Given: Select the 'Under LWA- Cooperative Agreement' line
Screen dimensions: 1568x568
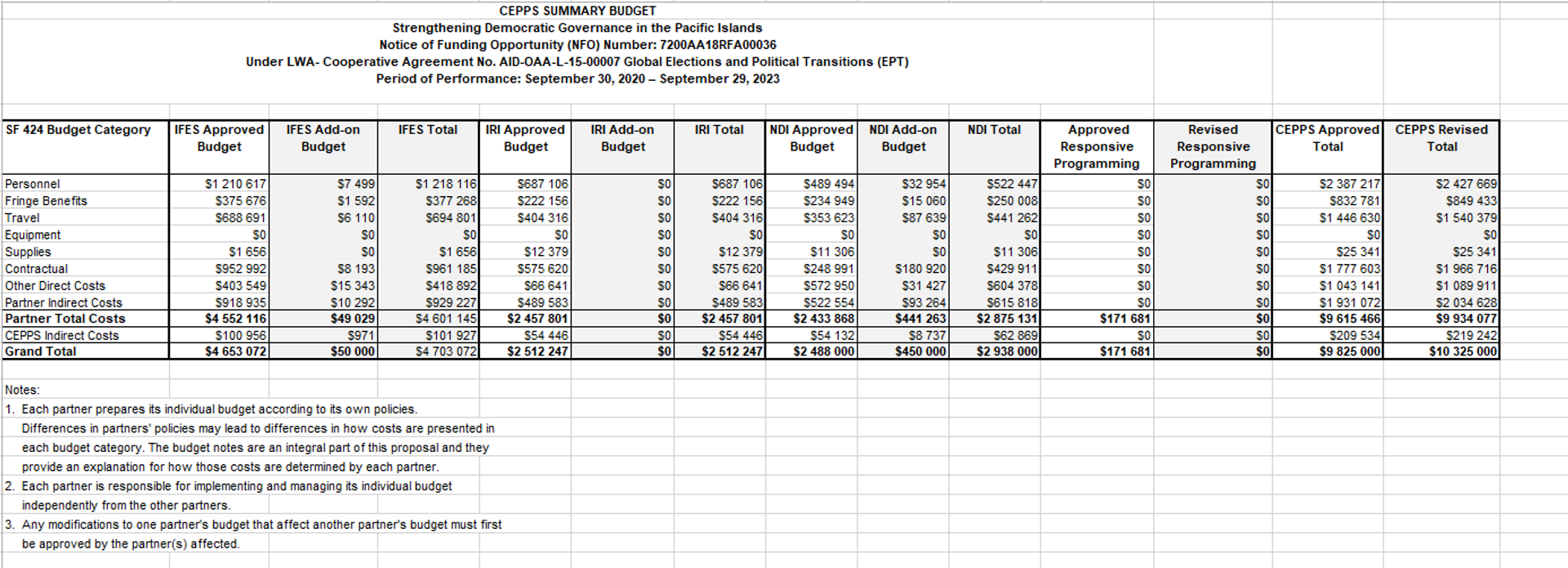Looking at the screenshot, I should click(x=577, y=61).
